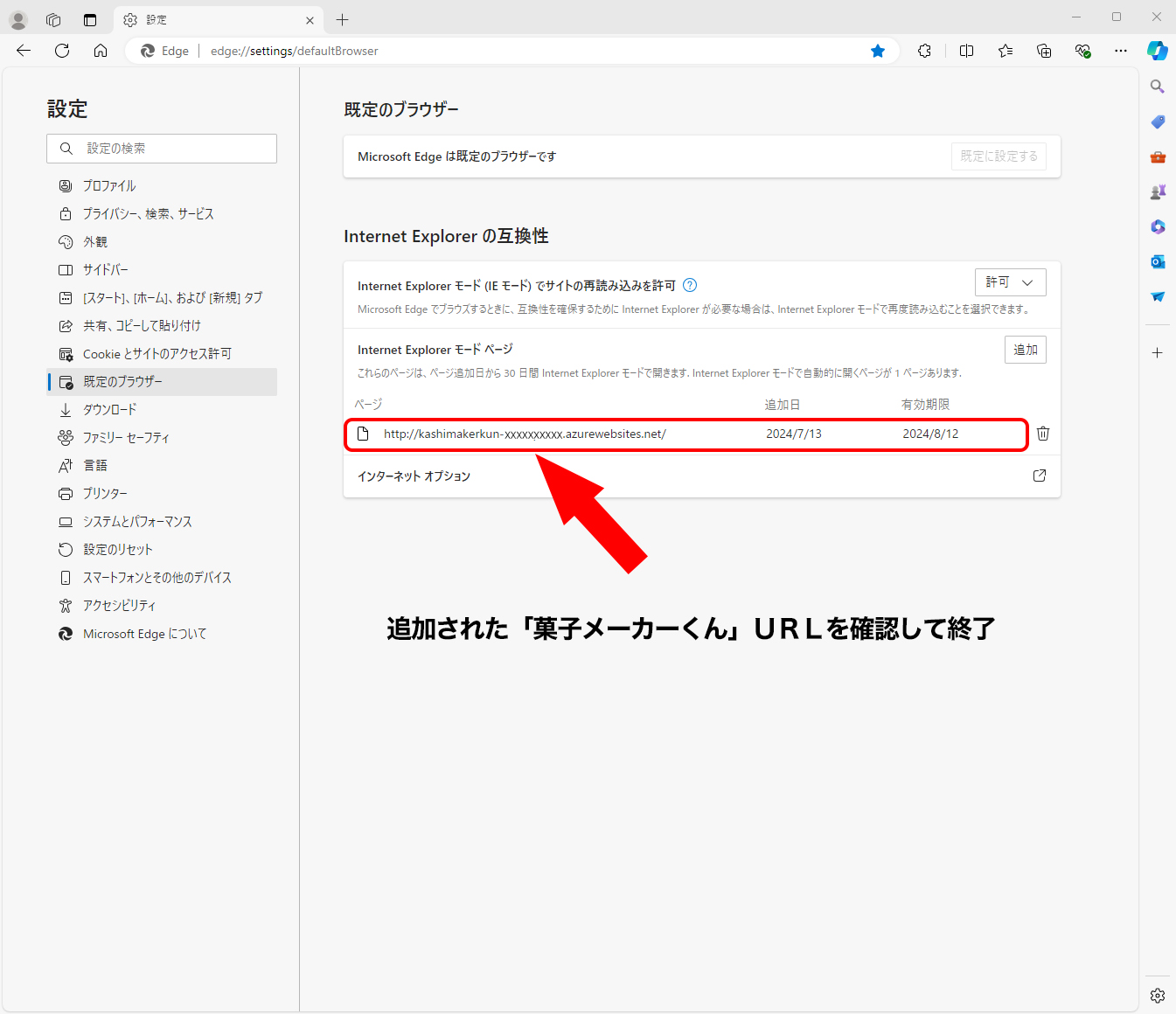Click the profile avatar icon
Screen dimensions: 1176x1014
pos(18,19)
